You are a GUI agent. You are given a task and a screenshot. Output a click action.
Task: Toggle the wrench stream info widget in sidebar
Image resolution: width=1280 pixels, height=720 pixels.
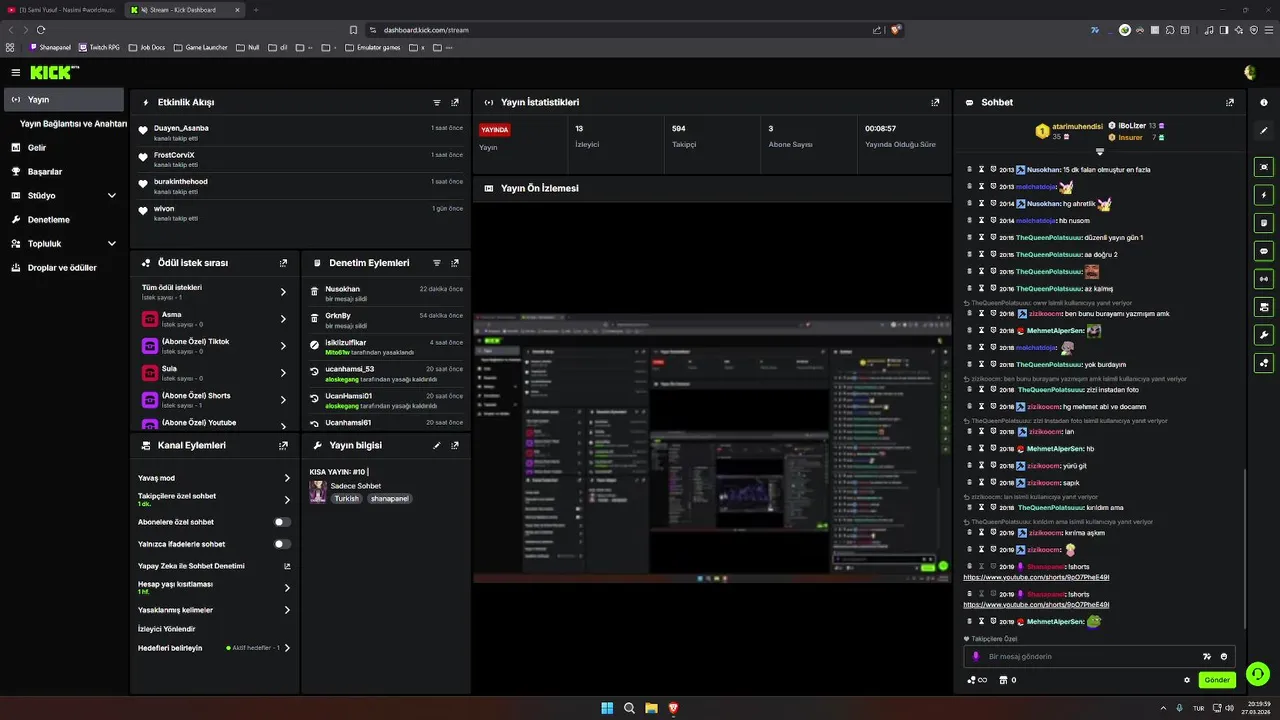pos(1264,335)
